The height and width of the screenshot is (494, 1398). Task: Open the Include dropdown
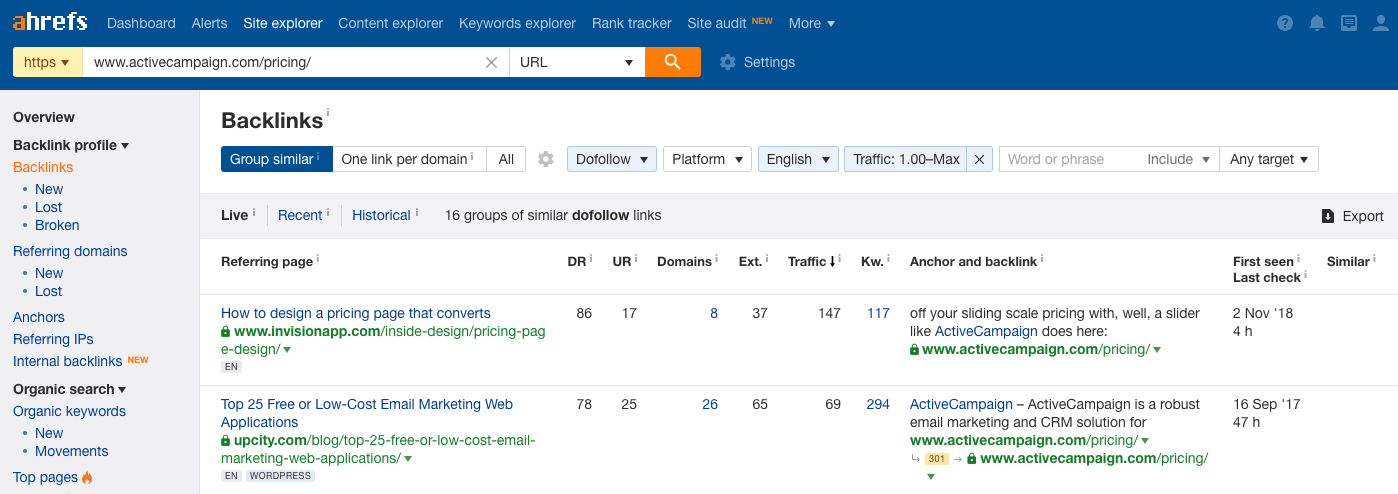click(x=1179, y=159)
